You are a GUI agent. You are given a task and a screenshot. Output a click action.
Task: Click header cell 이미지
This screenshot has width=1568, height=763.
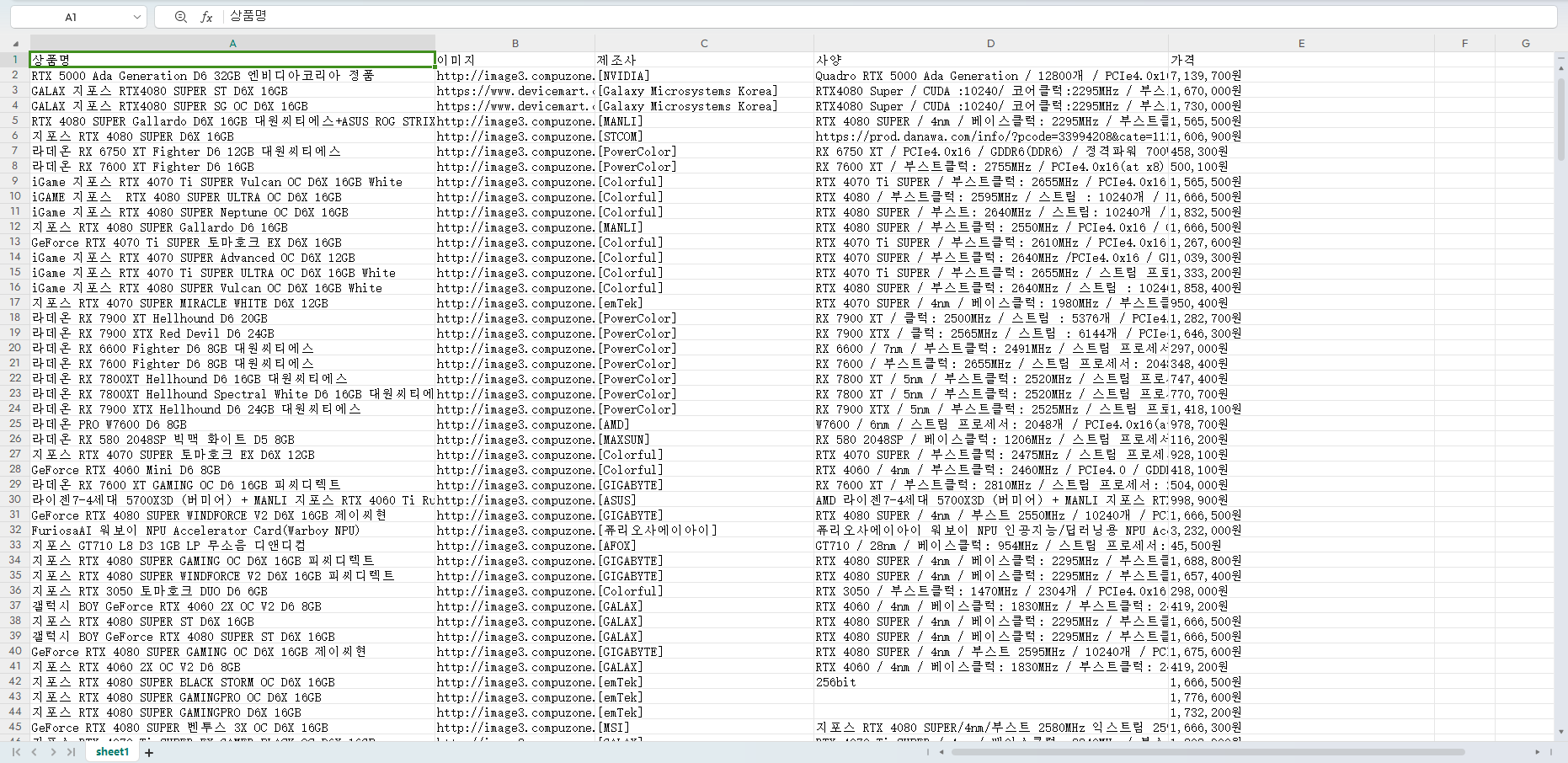tap(515, 60)
